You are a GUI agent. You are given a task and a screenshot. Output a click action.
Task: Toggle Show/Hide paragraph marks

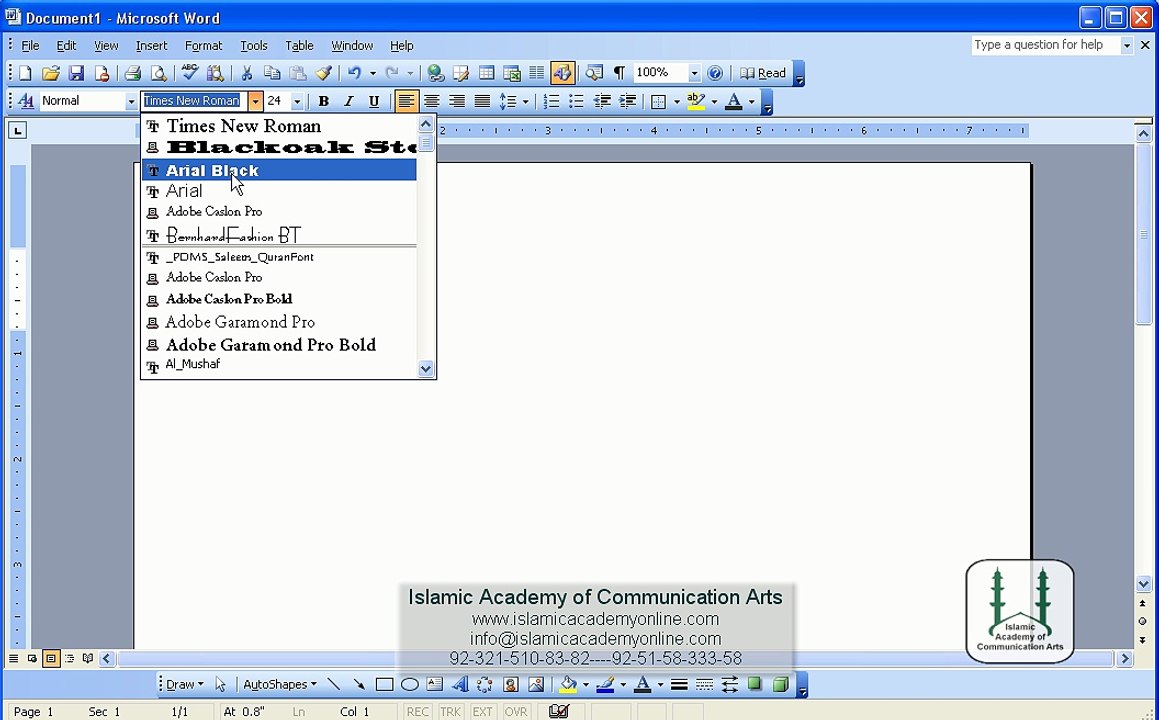[619, 73]
